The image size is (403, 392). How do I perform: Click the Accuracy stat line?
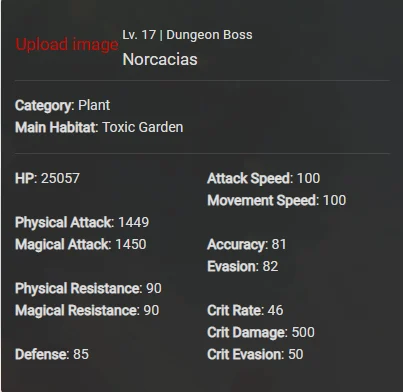point(247,244)
